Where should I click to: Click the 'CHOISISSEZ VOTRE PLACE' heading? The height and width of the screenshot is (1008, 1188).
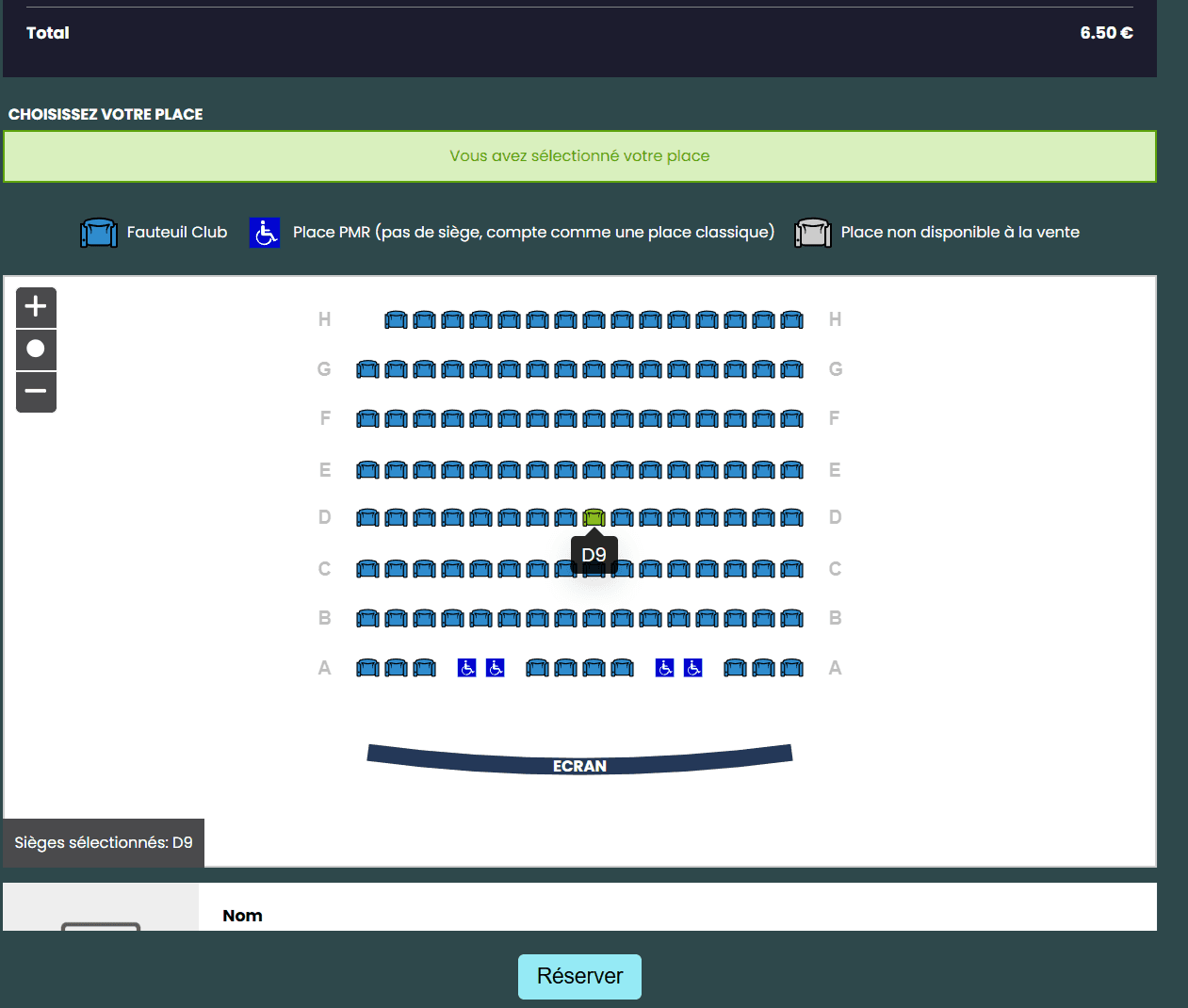point(106,114)
